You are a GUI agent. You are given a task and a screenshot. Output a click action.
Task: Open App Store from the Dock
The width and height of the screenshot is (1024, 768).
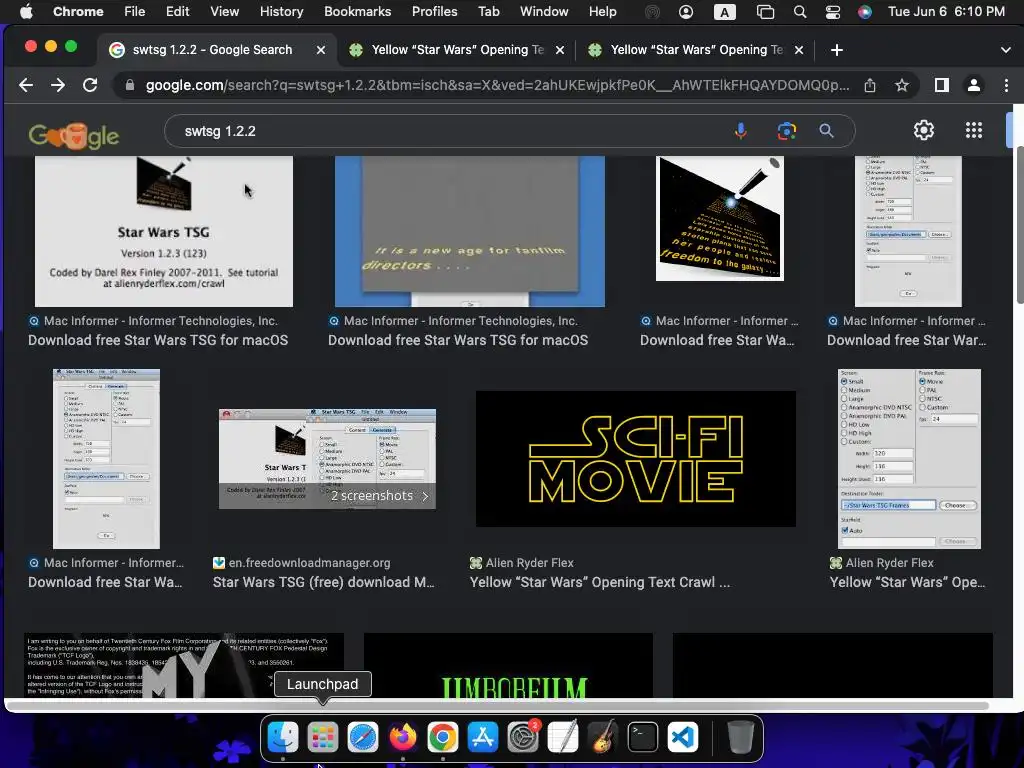(x=483, y=737)
